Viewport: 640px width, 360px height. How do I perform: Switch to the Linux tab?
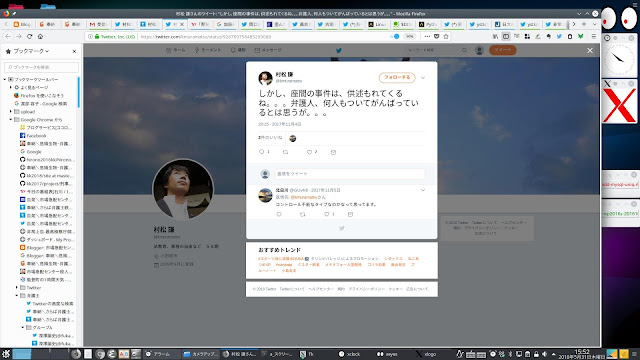click(x=377, y=24)
